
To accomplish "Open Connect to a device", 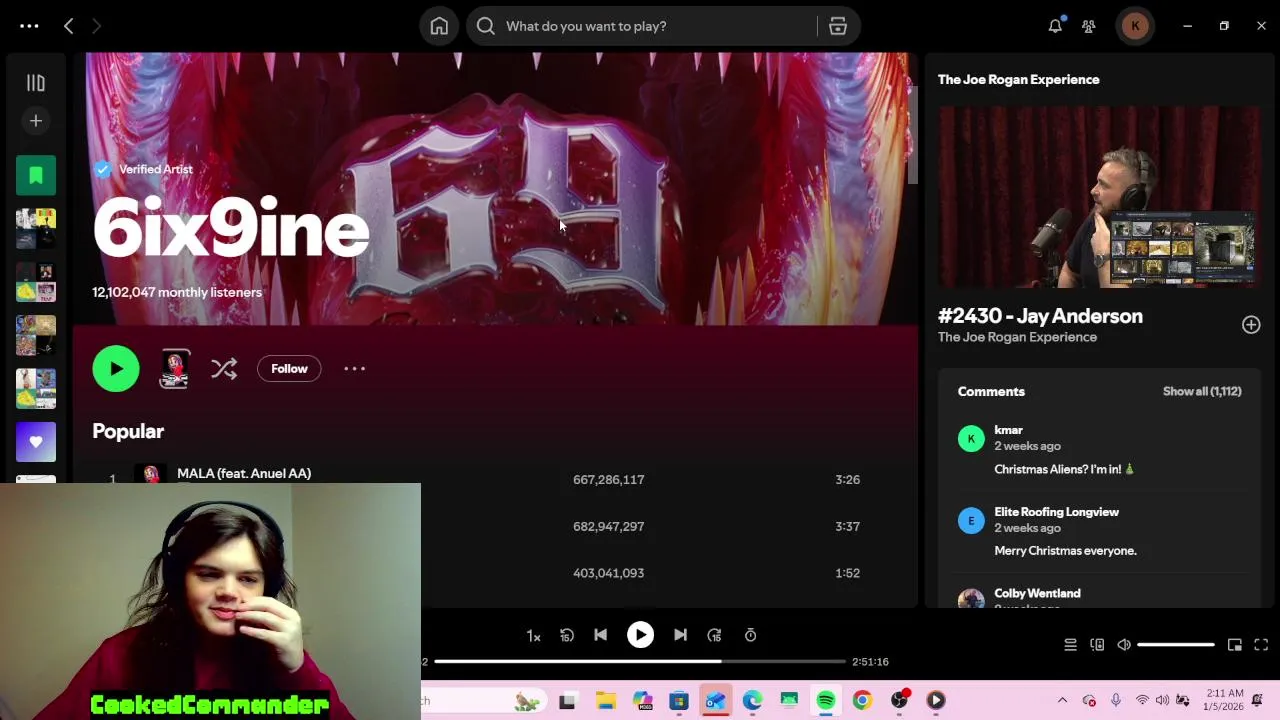I will (x=1097, y=645).
